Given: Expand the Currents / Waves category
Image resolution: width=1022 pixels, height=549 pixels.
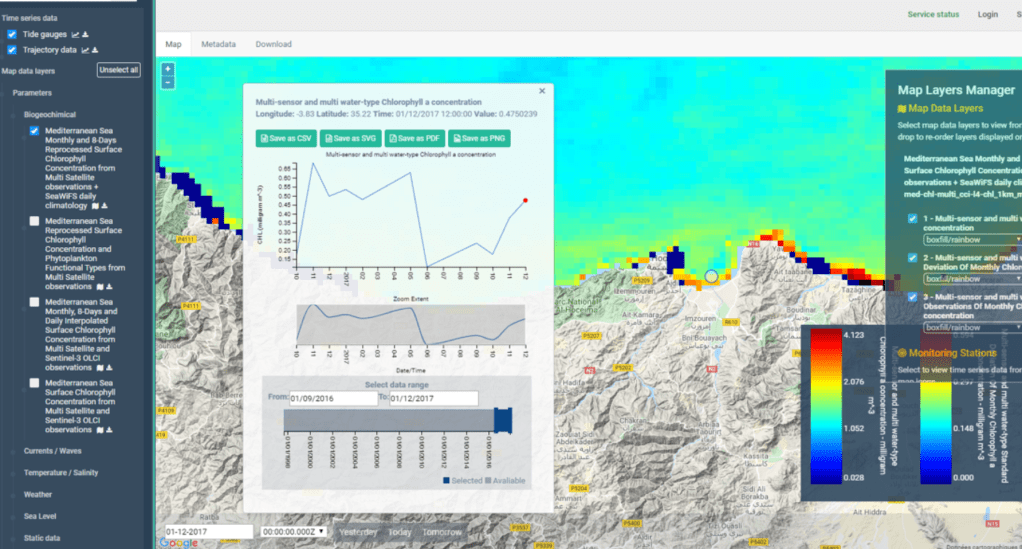Looking at the screenshot, I should (51, 451).
